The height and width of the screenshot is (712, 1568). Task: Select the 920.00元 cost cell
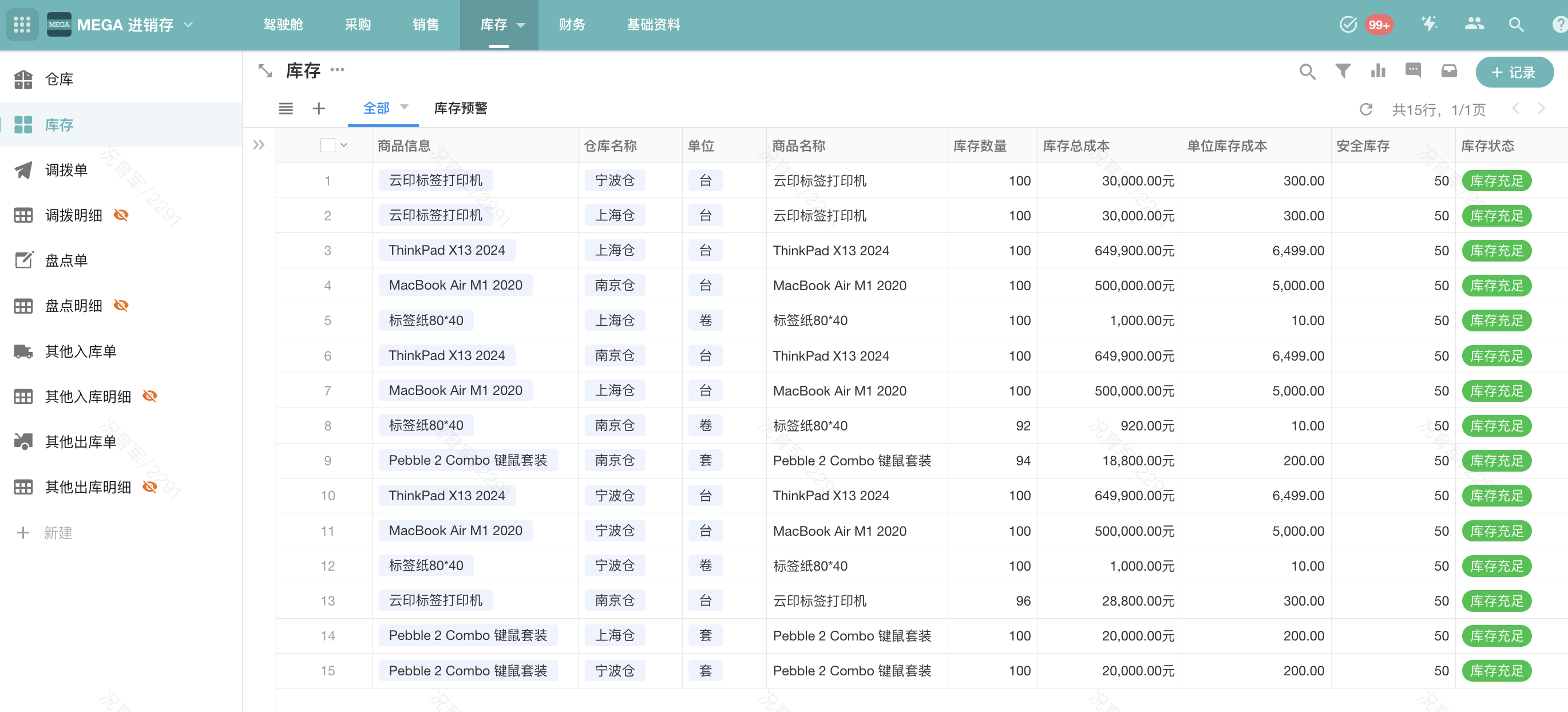(x=1110, y=425)
